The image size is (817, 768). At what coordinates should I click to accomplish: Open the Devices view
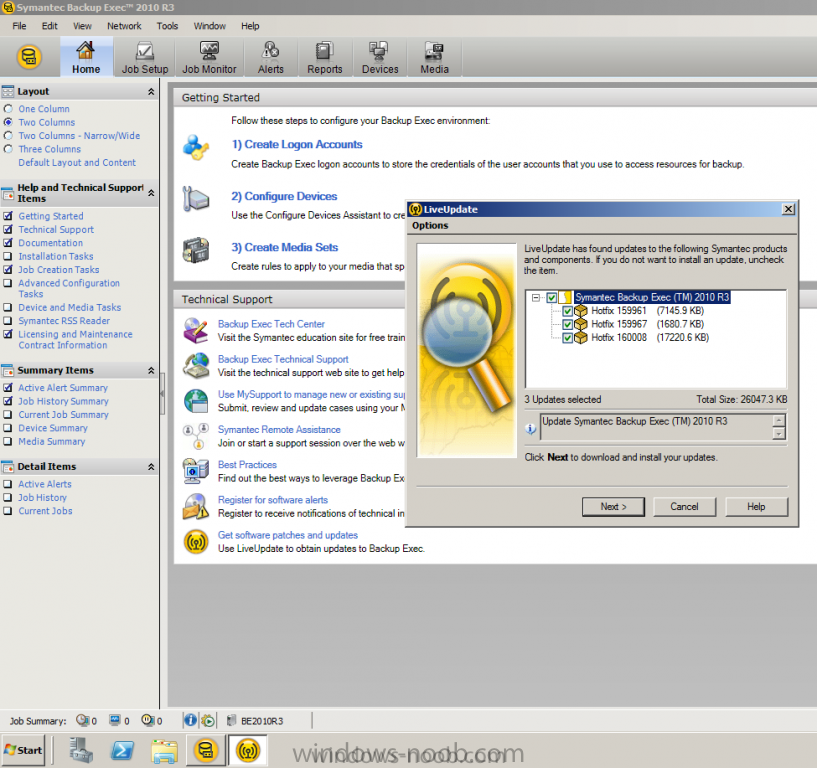tap(380, 57)
